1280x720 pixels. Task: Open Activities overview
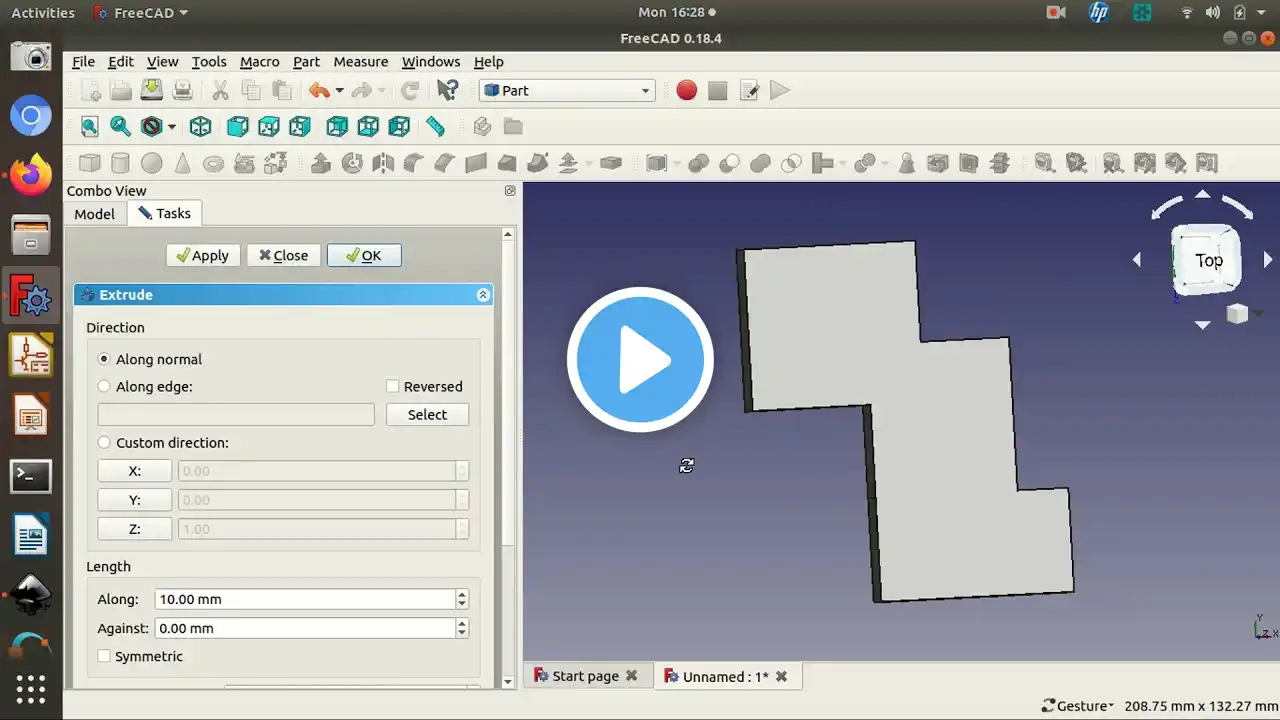[x=43, y=13]
